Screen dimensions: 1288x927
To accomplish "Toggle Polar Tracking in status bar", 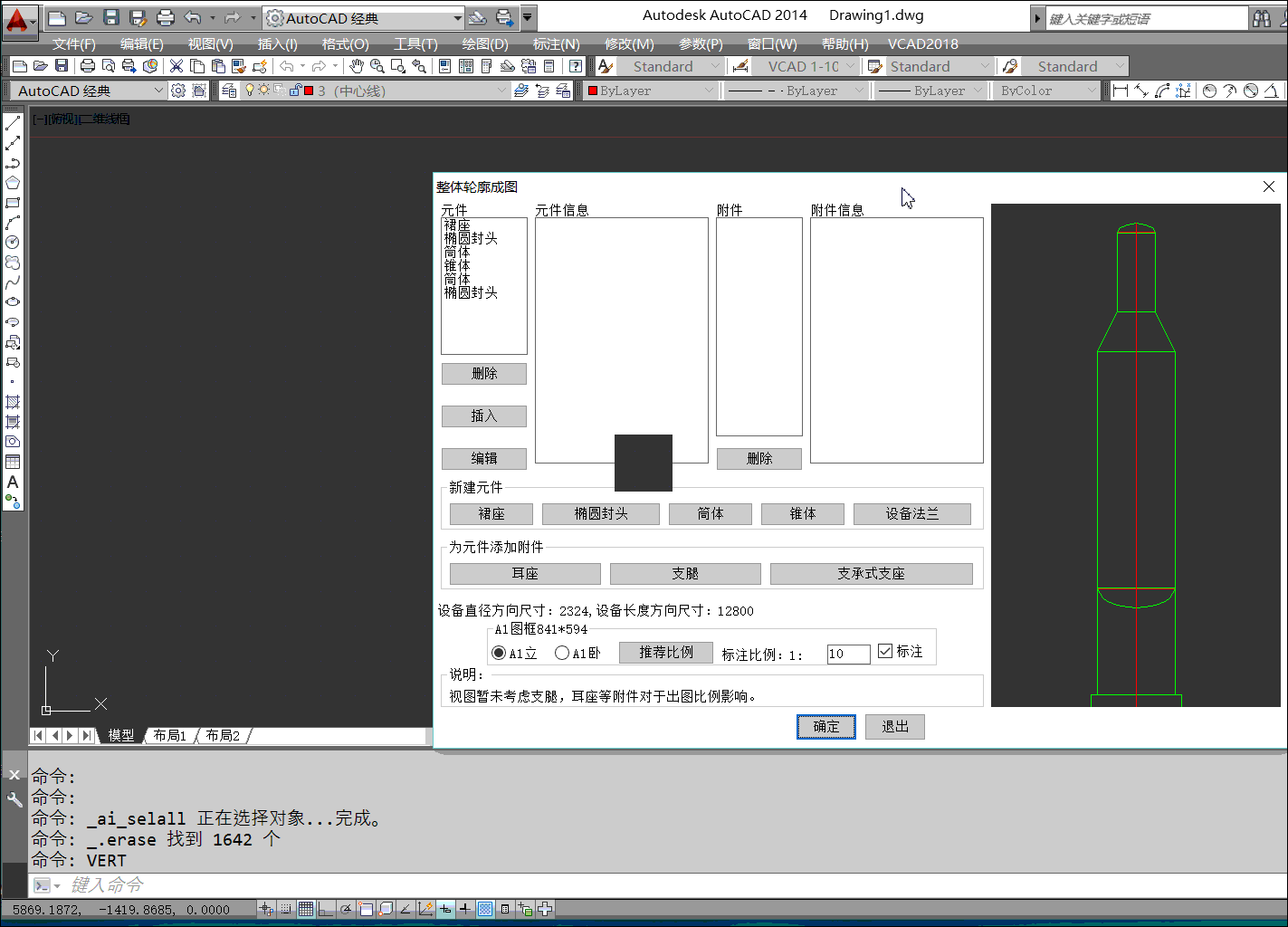I will [x=346, y=909].
